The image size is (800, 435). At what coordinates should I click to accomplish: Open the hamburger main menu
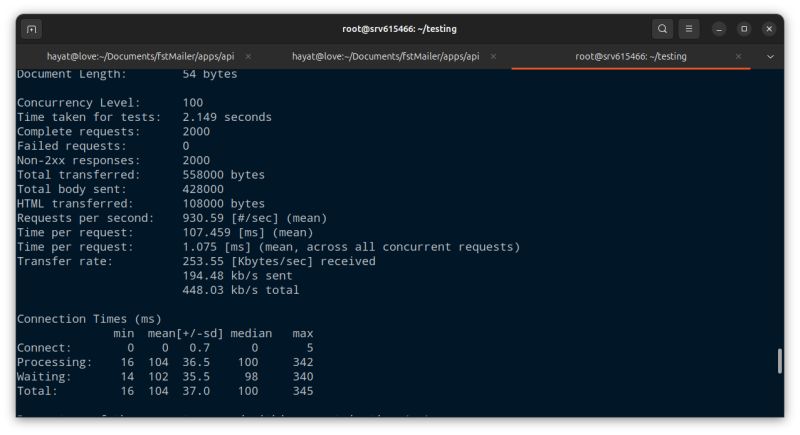[689, 29]
